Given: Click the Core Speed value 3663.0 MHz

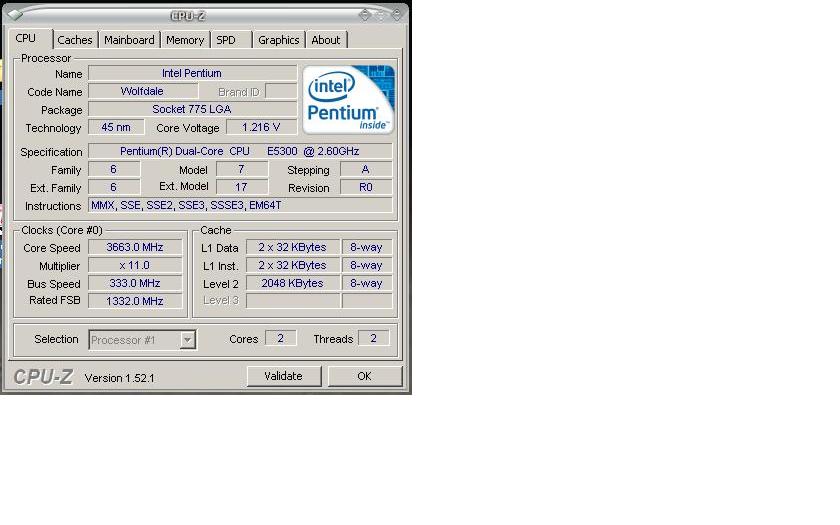Looking at the screenshot, I should pyautogui.click(x=135, y=247).
